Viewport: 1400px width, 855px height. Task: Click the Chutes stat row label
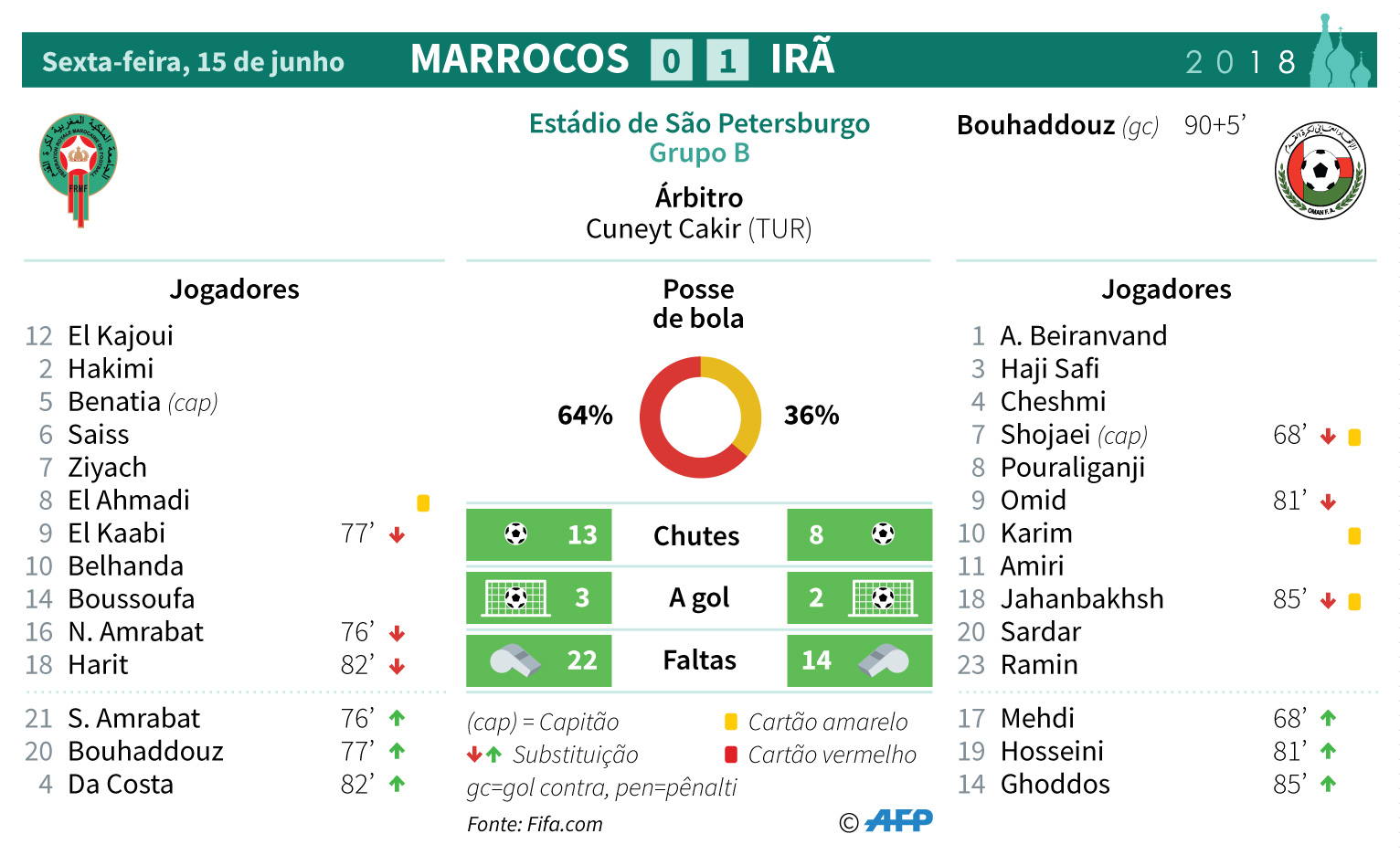[x=696, y=536]
